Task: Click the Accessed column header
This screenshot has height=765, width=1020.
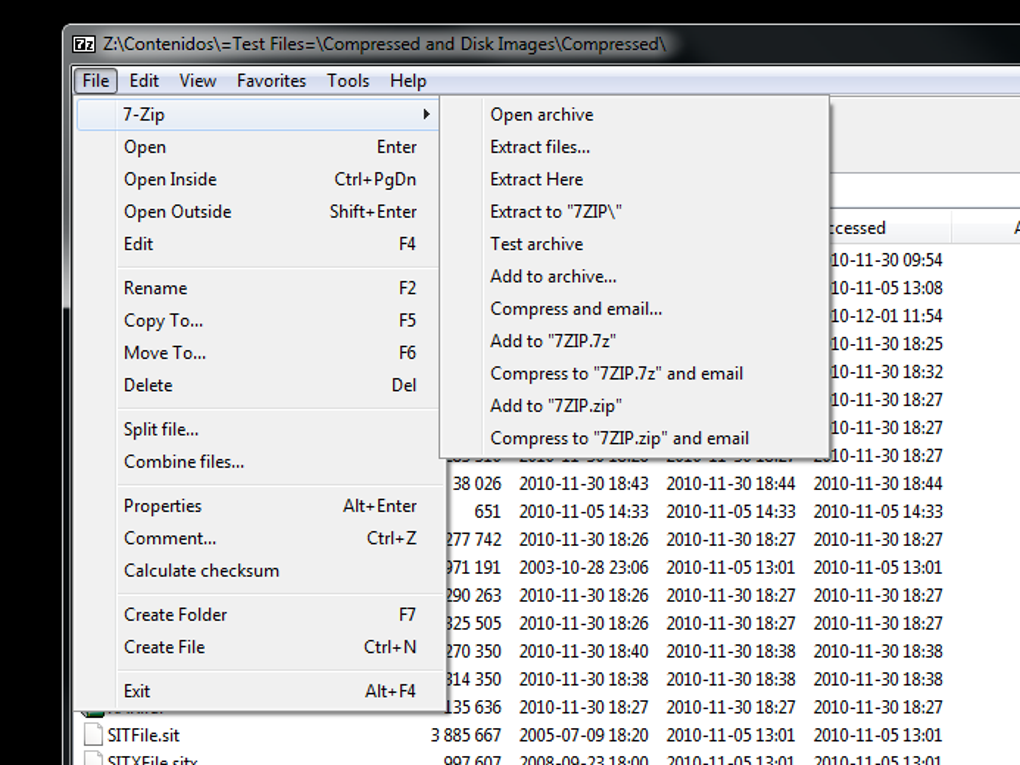Action: [x=890, y=228]
